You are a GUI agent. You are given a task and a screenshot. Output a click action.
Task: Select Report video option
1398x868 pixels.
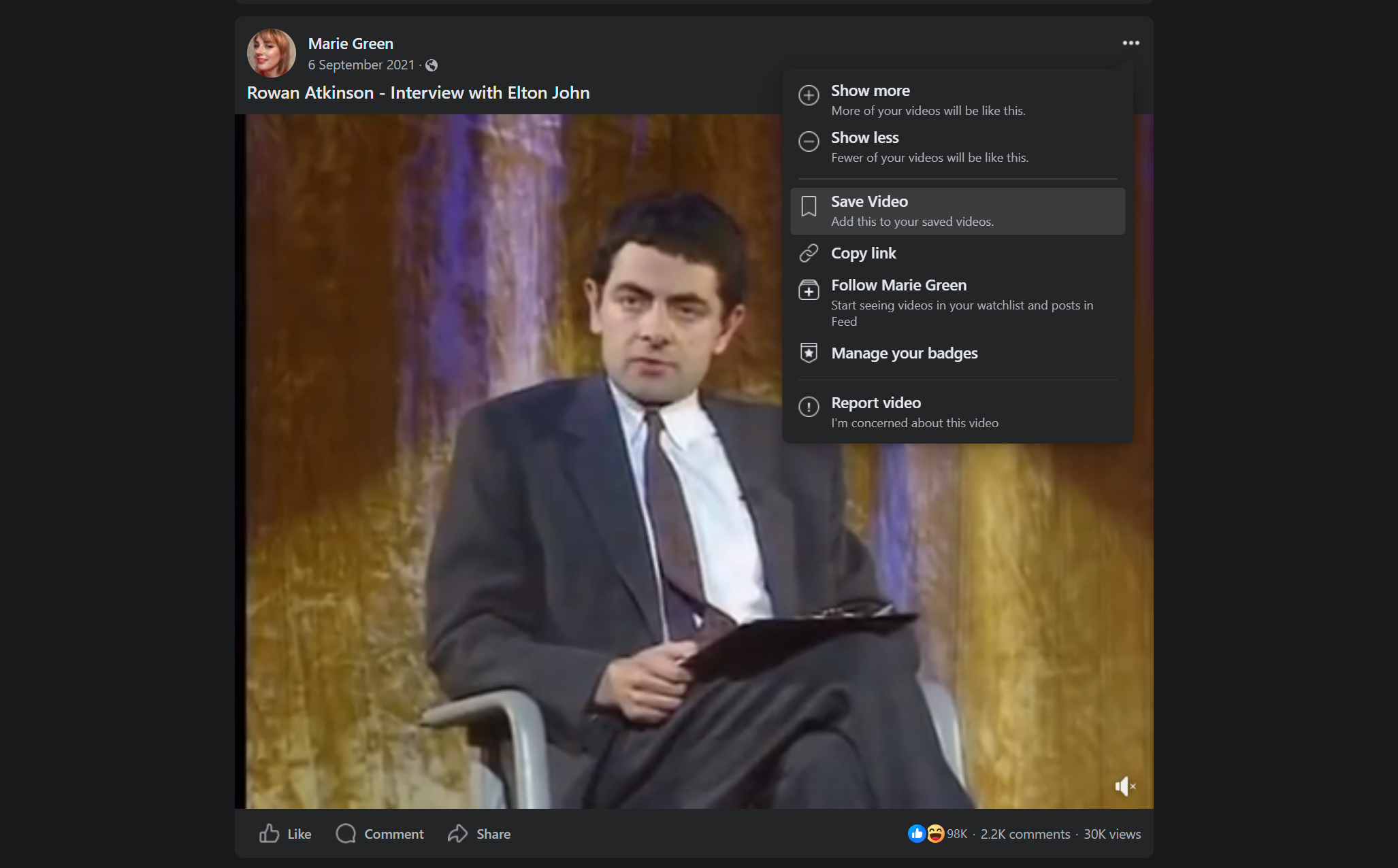click(x=958, y=412)
